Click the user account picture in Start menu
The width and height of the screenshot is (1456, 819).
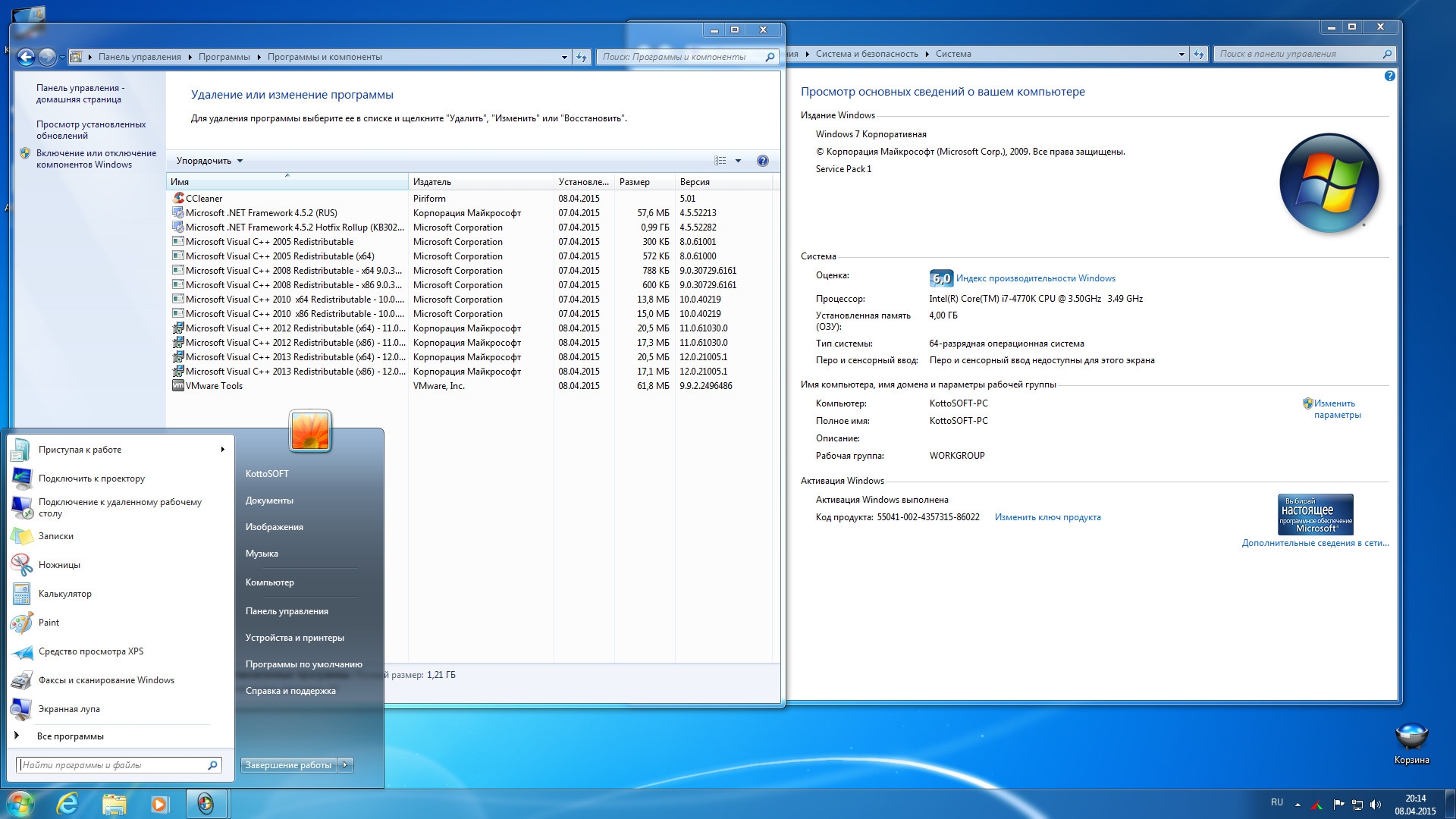310,431
